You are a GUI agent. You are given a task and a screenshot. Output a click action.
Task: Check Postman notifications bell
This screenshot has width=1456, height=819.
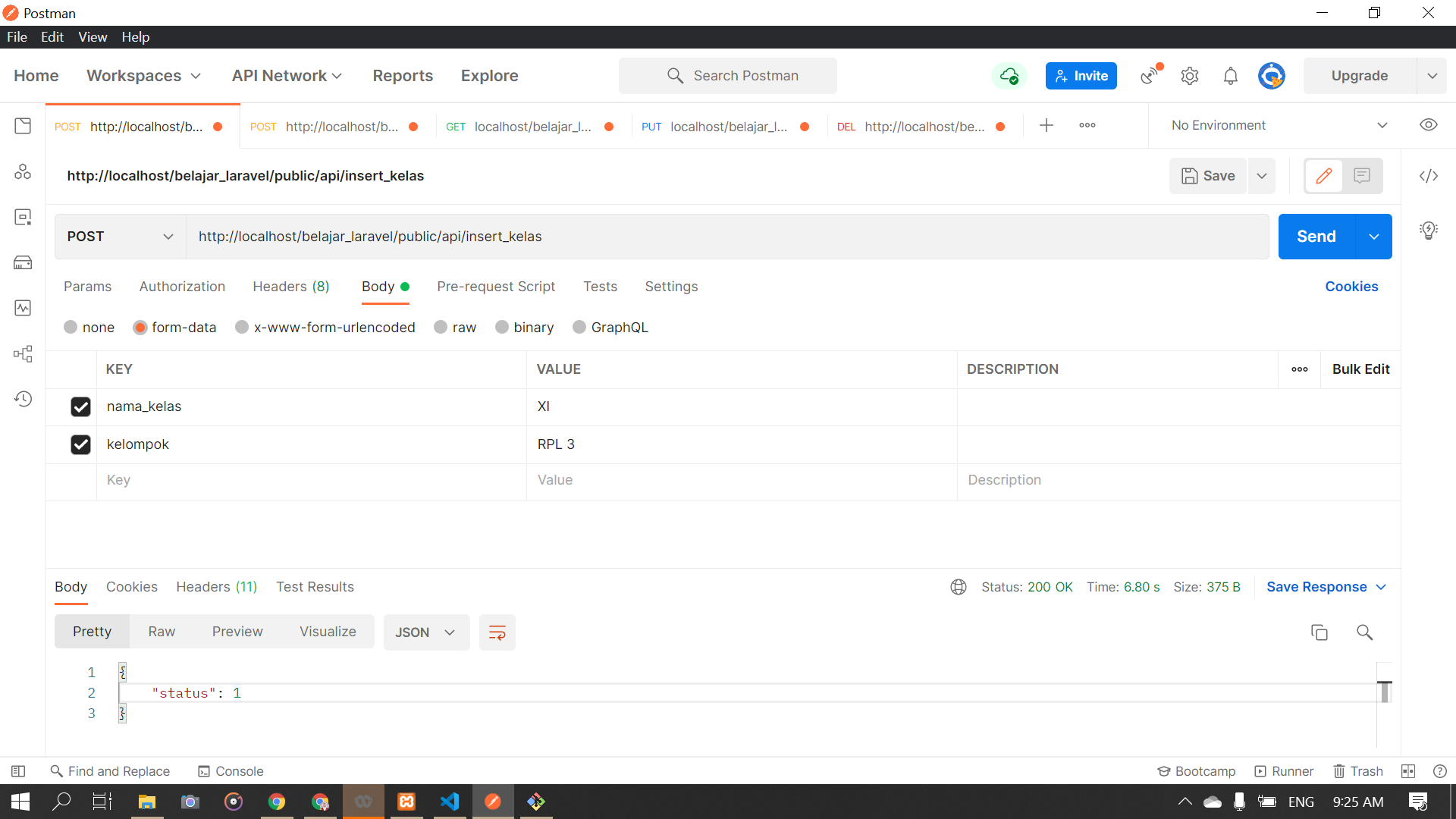pyautogui.click(x=1230, y=76)
